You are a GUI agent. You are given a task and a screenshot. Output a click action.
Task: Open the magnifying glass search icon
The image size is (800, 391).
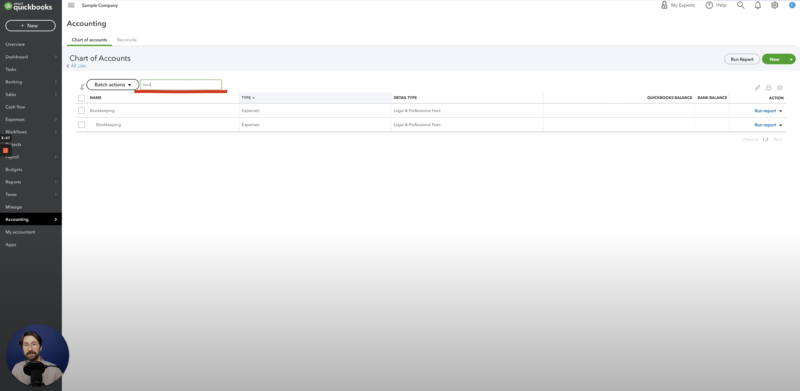point(740,5)
